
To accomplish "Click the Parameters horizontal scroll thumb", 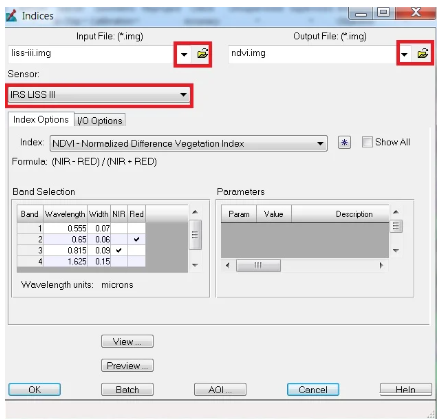I will (258, 266).
